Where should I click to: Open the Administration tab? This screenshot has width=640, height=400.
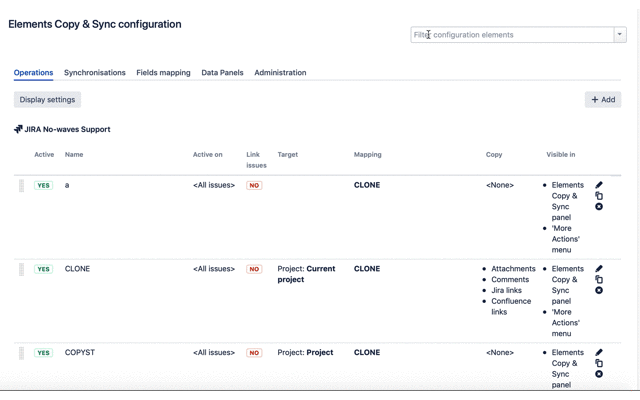[x=280, y=73]
